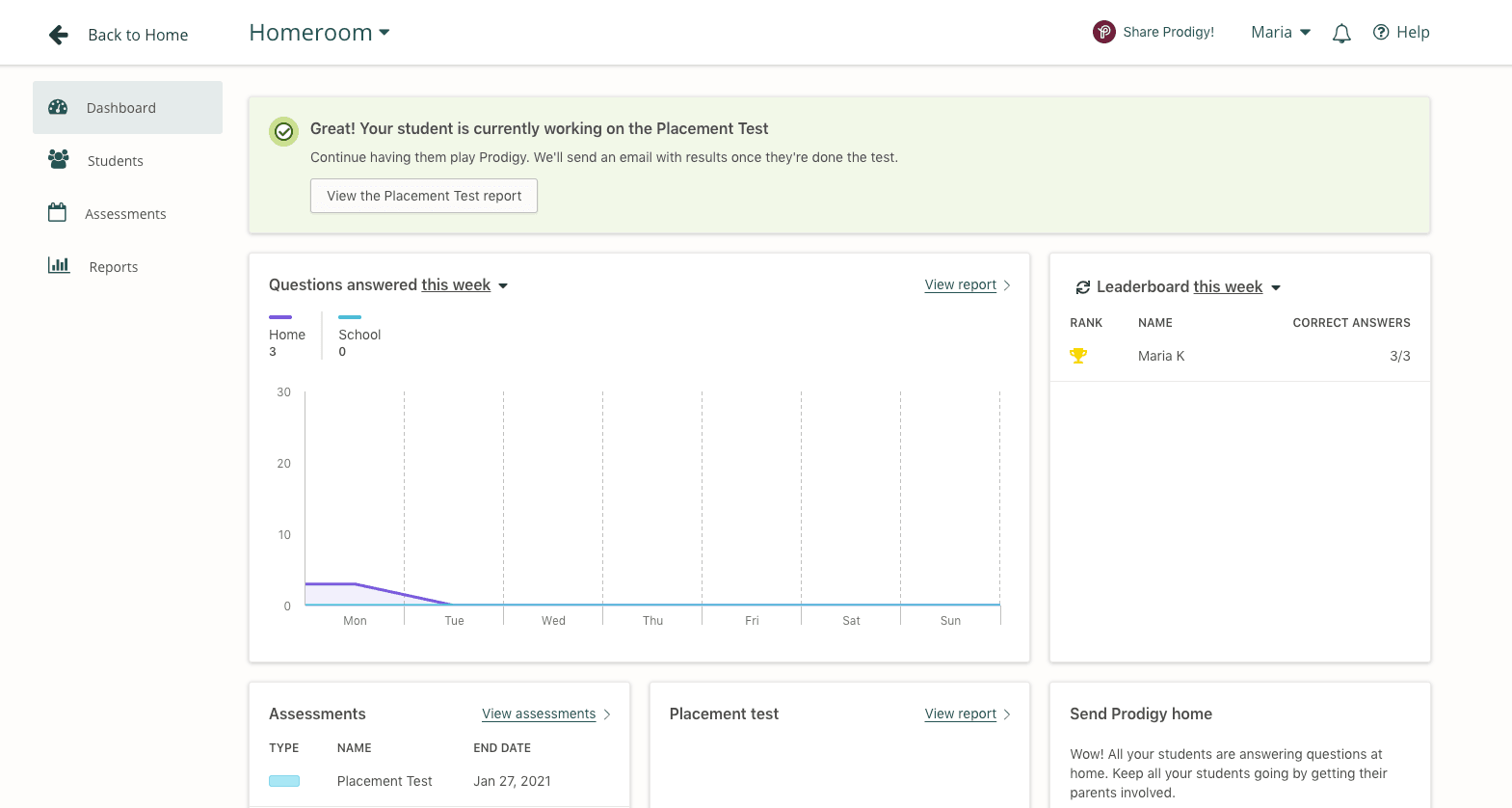Click View the Placement Test report button

tap(424, 196)
